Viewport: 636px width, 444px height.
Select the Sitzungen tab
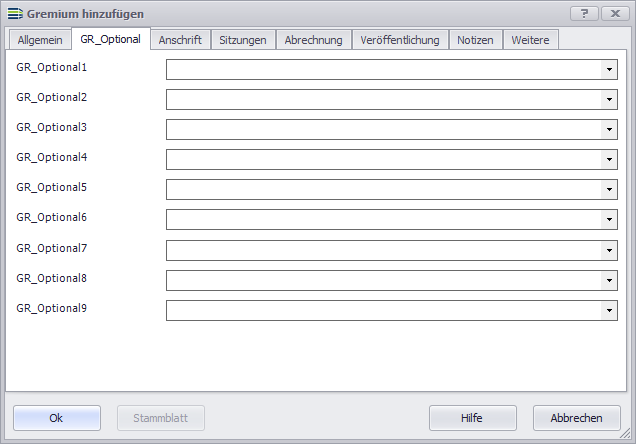243,40
